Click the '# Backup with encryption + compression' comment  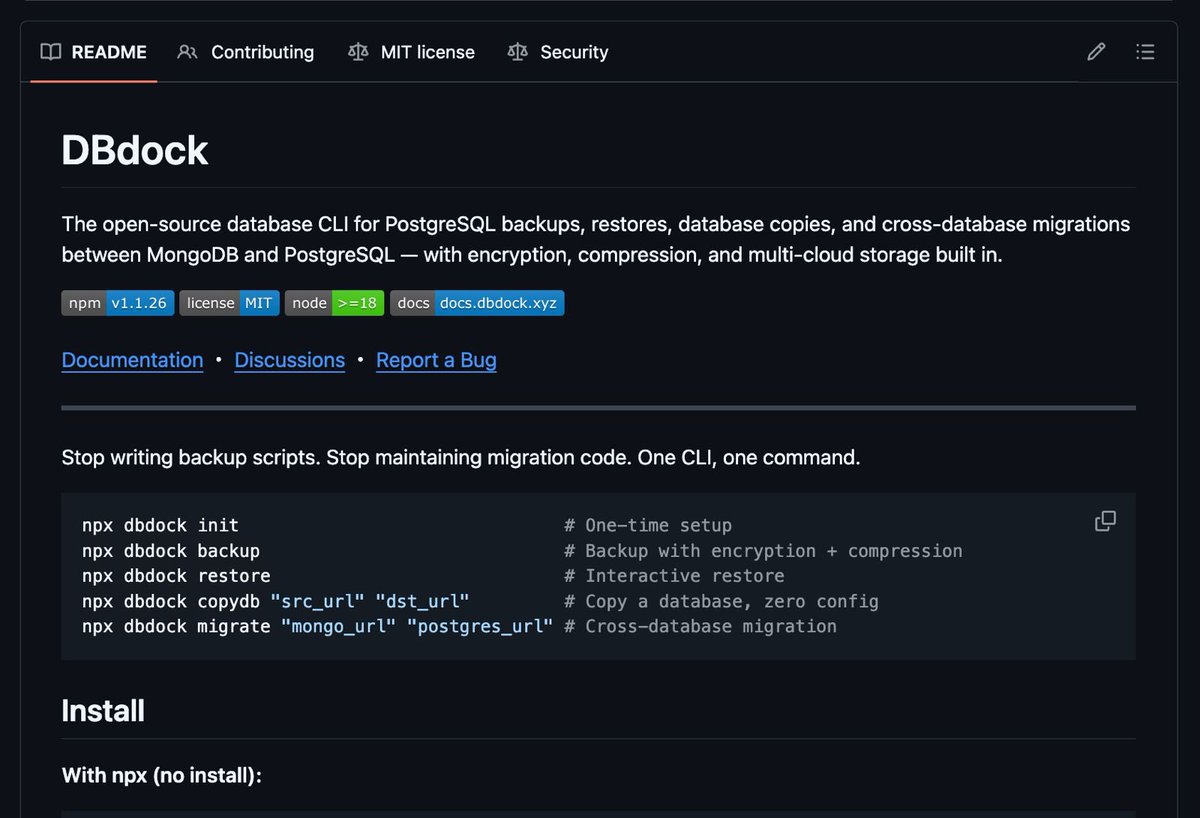(x=763, y=551)
